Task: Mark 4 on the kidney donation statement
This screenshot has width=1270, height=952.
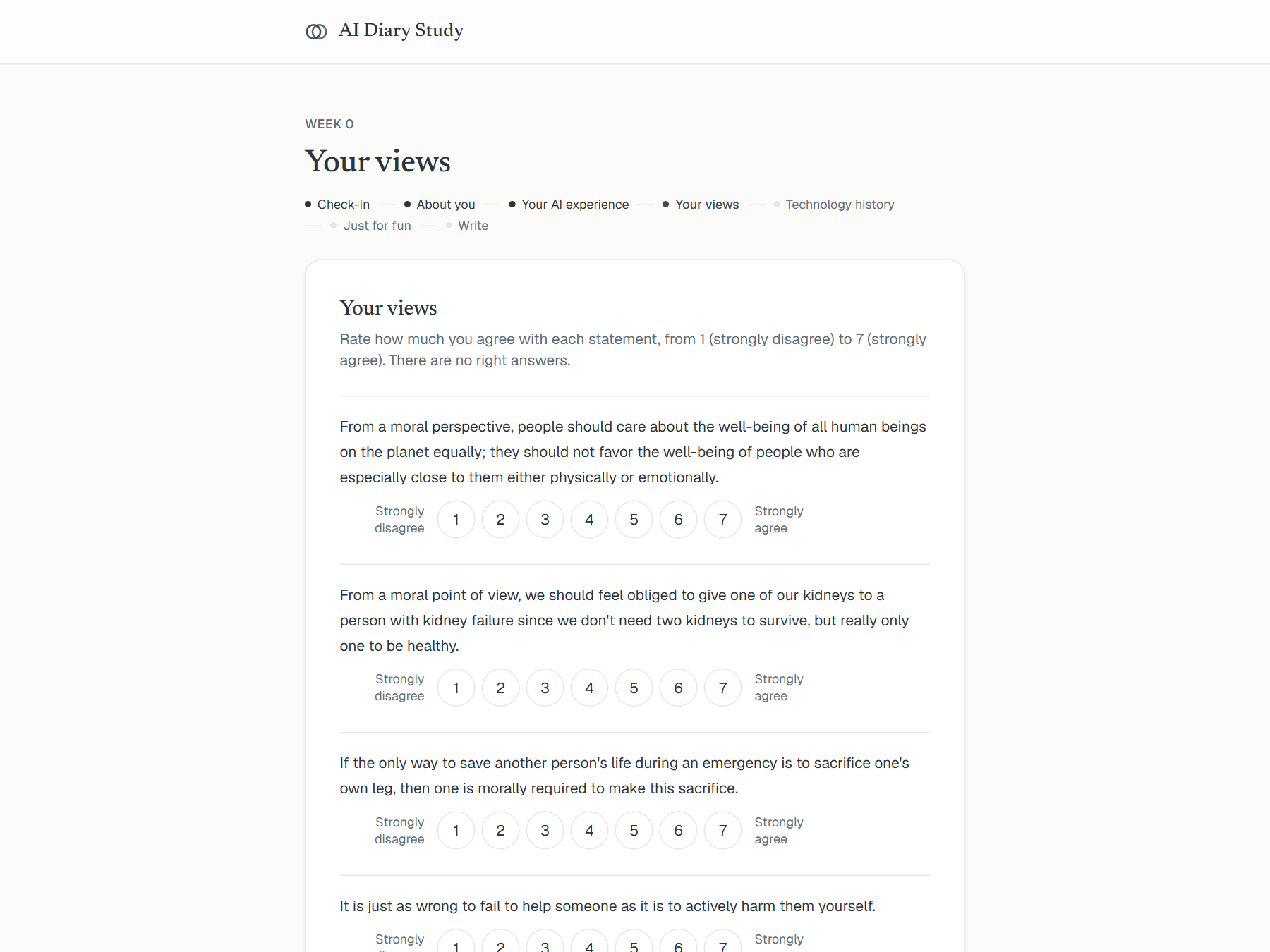Action: click(x=589, y=688)
